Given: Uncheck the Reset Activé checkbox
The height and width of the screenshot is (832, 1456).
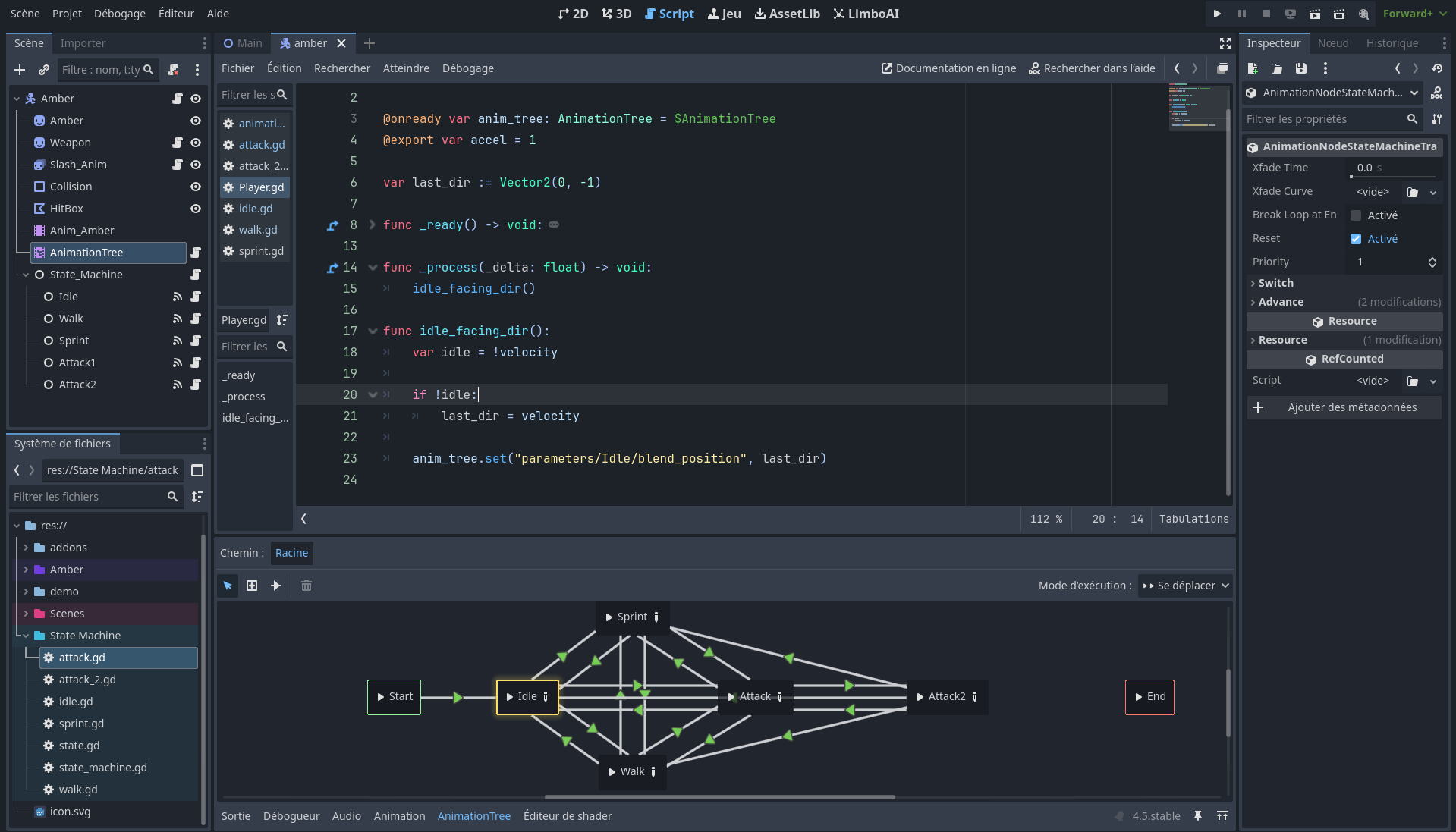Looking at the screenshot, I should coord(1356,239).
